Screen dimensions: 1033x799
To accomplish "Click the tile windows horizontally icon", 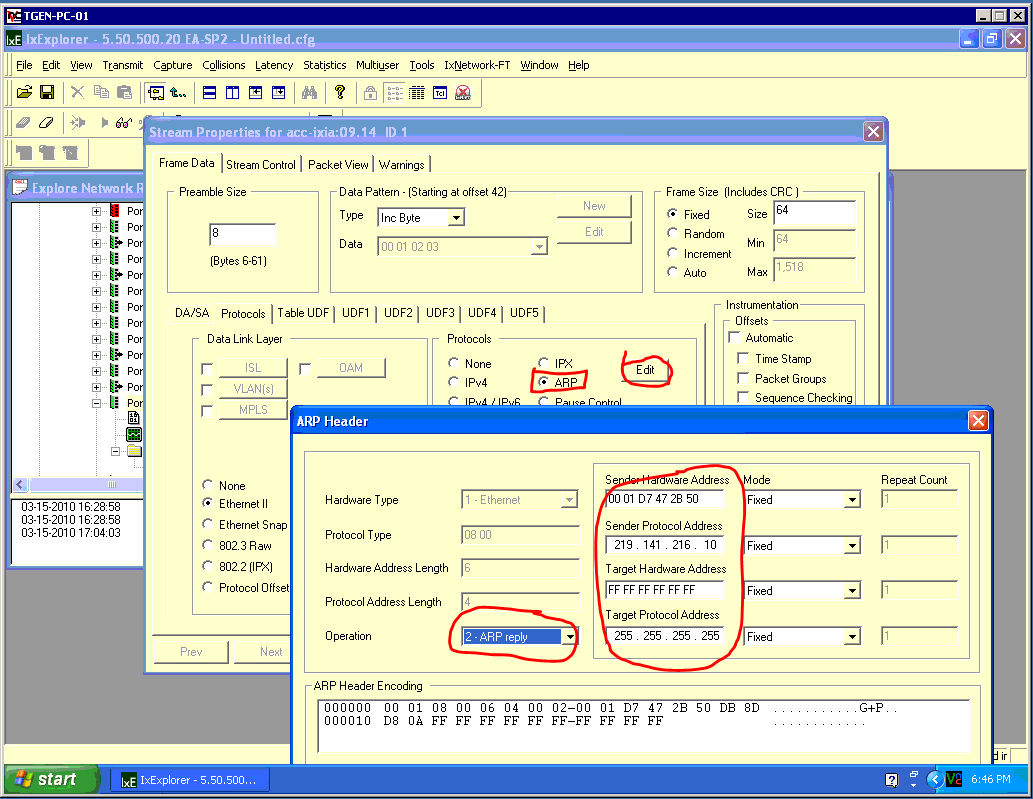I will (x=209, y=93).
